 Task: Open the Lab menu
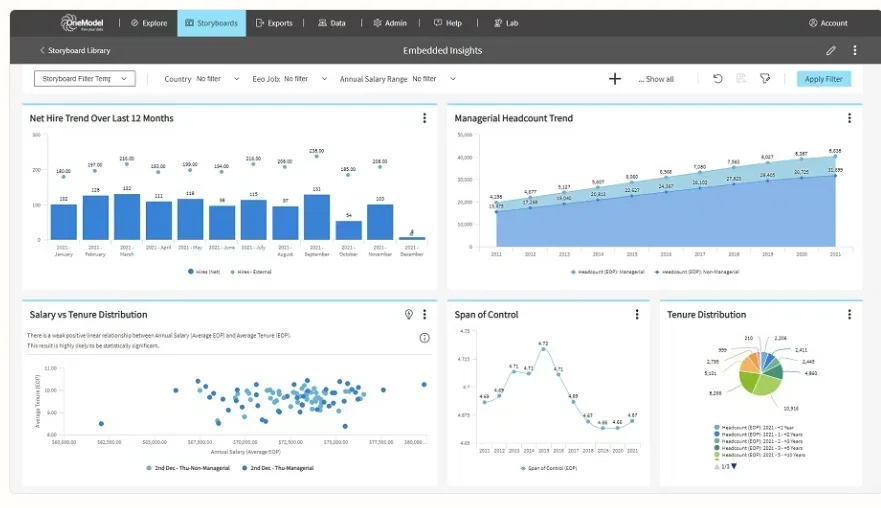coord(506,23)
